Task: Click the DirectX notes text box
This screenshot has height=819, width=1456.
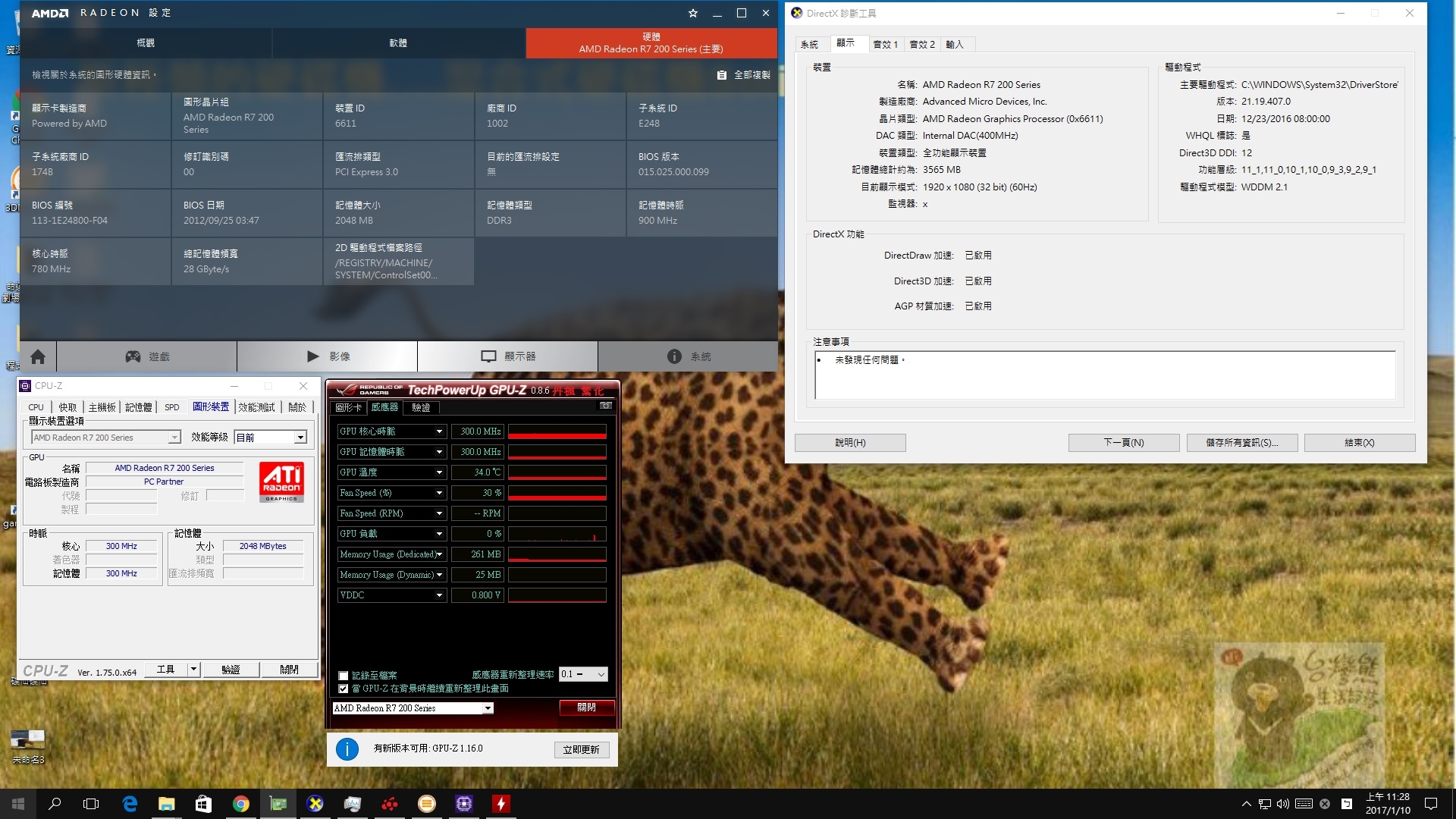Action: pos(1104,375)
